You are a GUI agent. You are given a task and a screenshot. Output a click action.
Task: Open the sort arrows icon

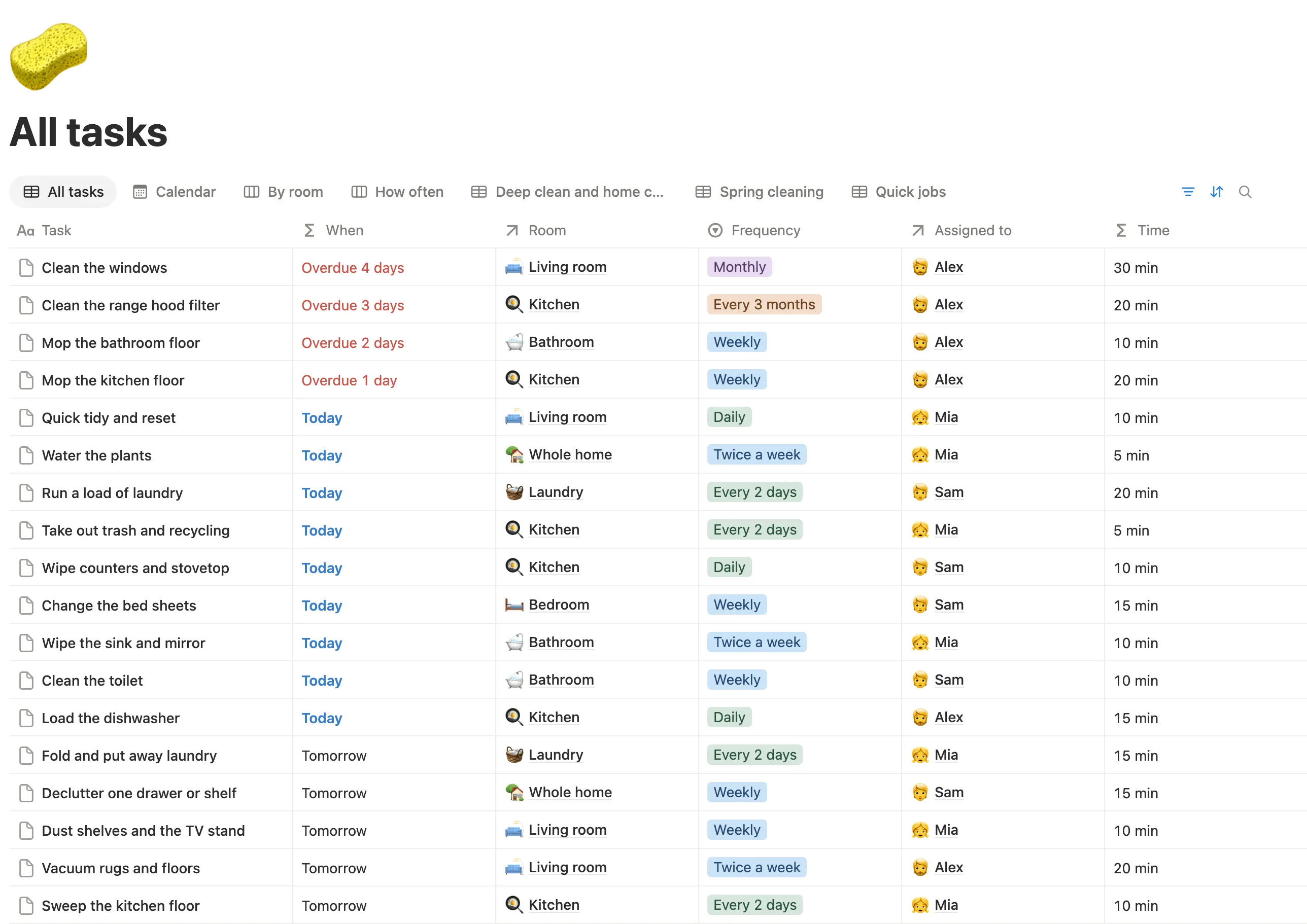tap(1217, 192)
